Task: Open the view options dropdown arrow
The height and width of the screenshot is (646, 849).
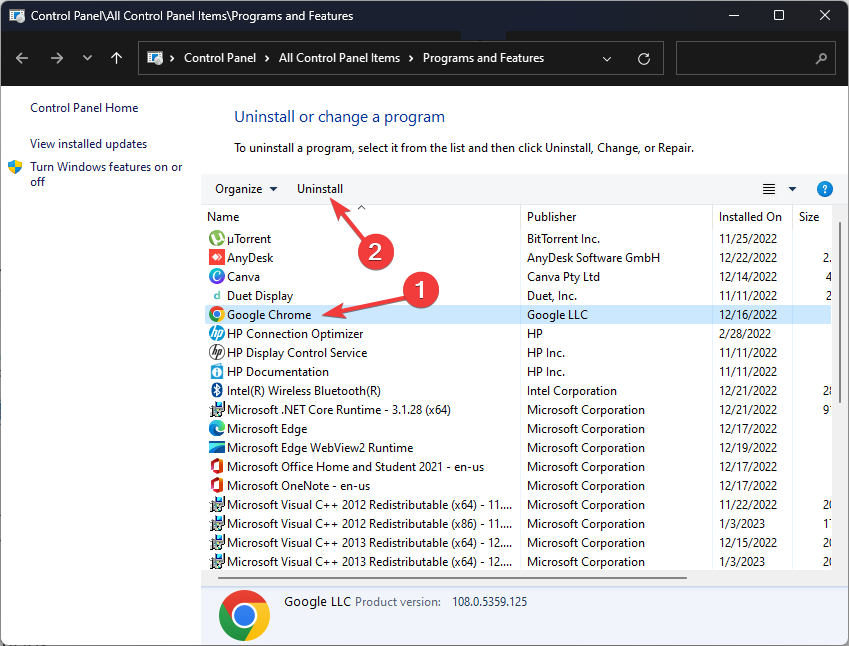Action: [x=792, y=189]
